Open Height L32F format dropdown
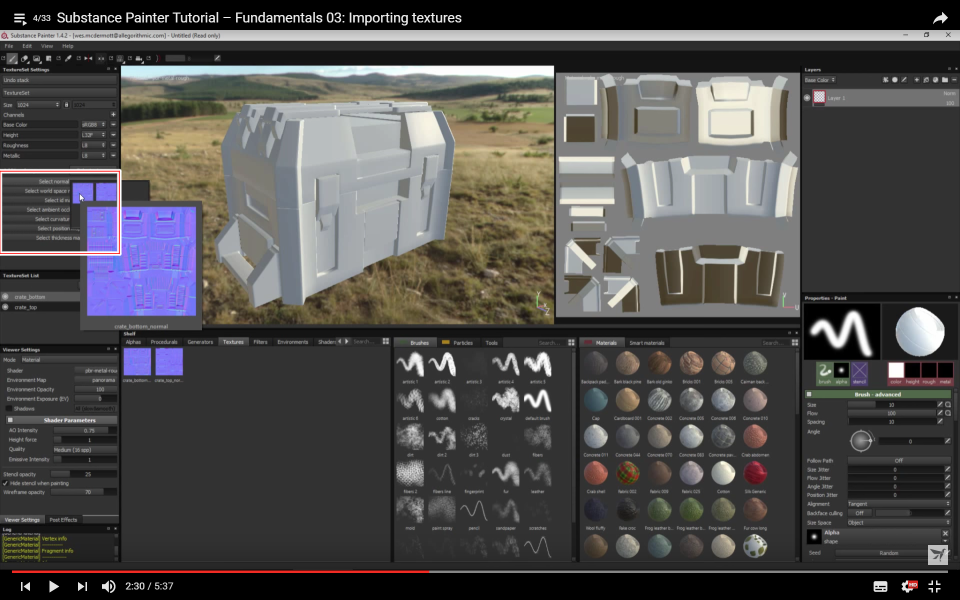The height and width of the screenshot is (600, 960). [x=93, y=135]
